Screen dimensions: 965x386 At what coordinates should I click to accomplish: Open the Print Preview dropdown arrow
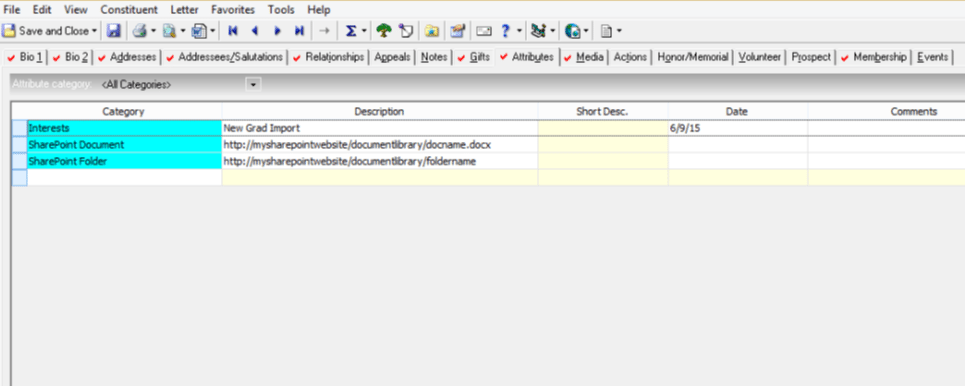[x=182, y=31]
